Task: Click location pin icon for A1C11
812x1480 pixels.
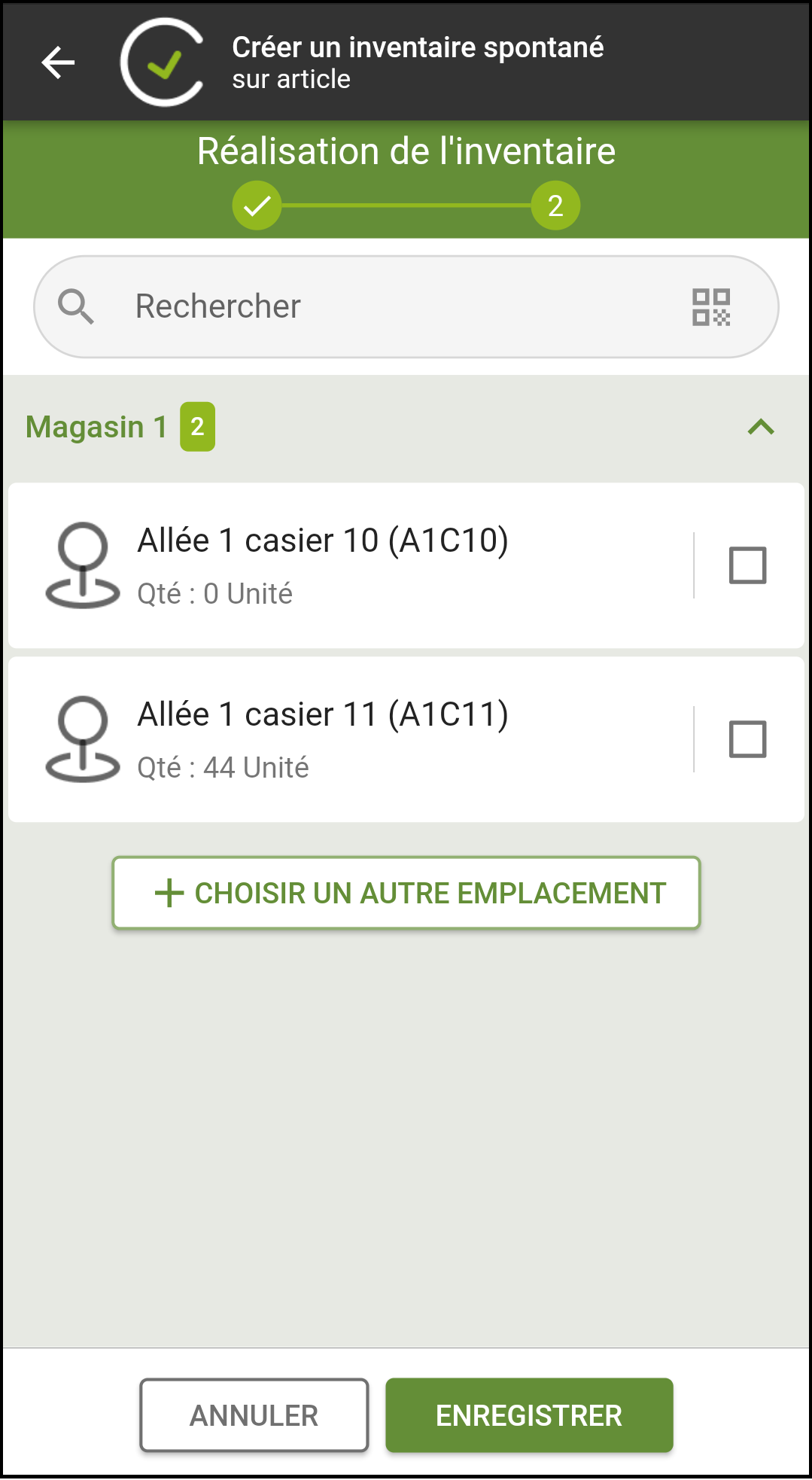Action: pos(83,739)
